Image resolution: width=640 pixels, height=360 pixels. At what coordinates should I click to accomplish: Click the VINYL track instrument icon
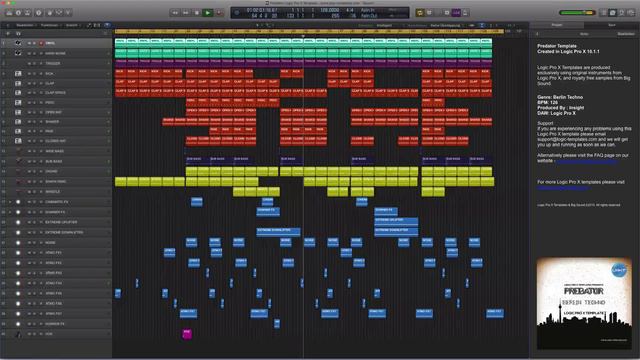pyautogui.click(x=18, y=43)
